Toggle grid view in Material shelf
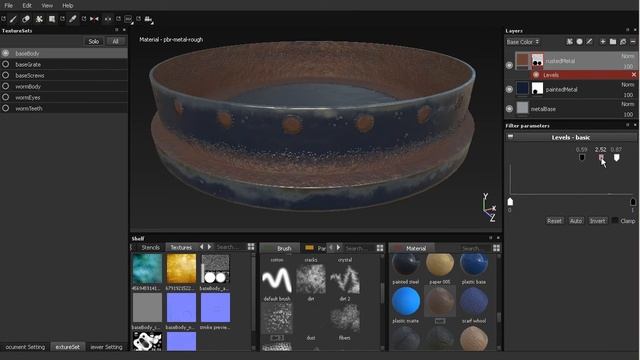Screen dimensions: 640x360 [496, 248]
